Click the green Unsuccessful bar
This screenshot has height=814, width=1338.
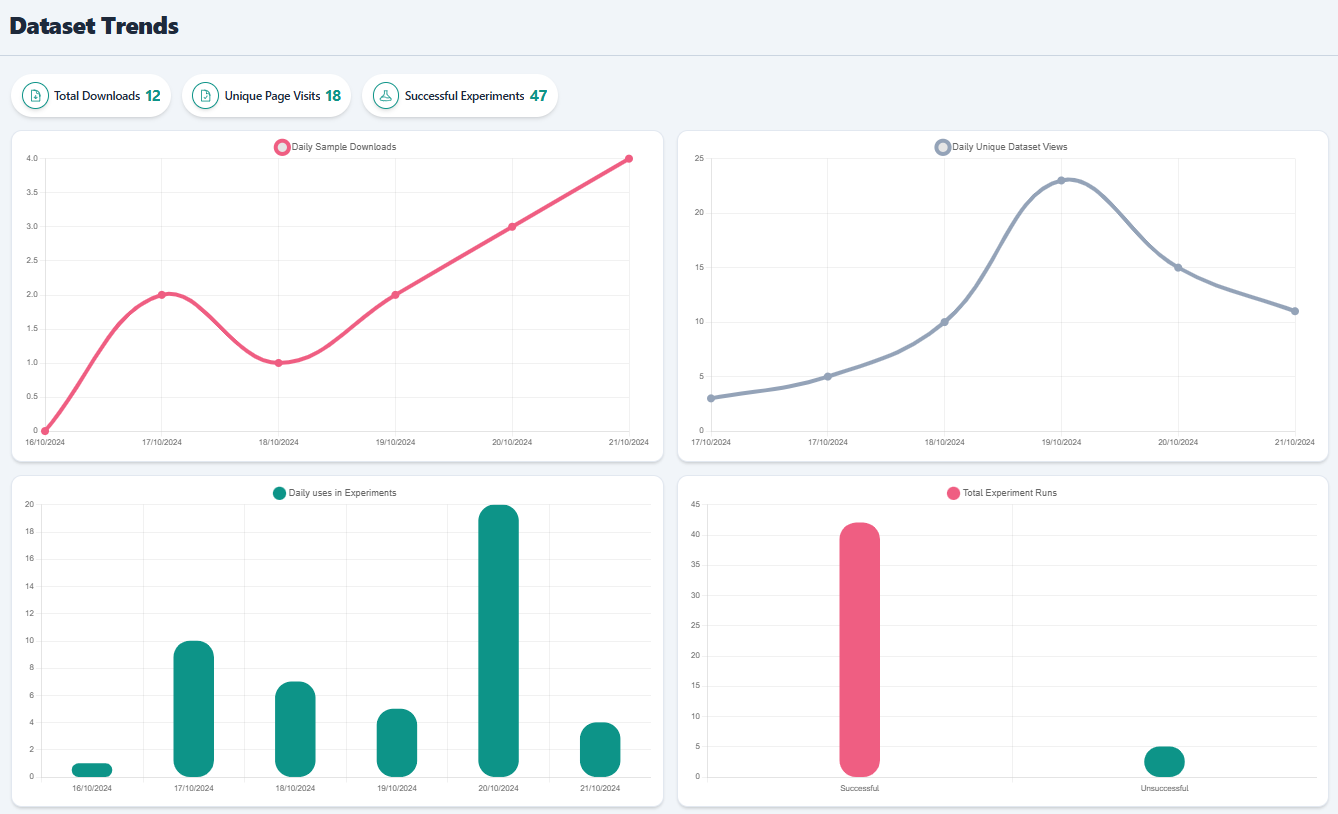[1163, 762]
